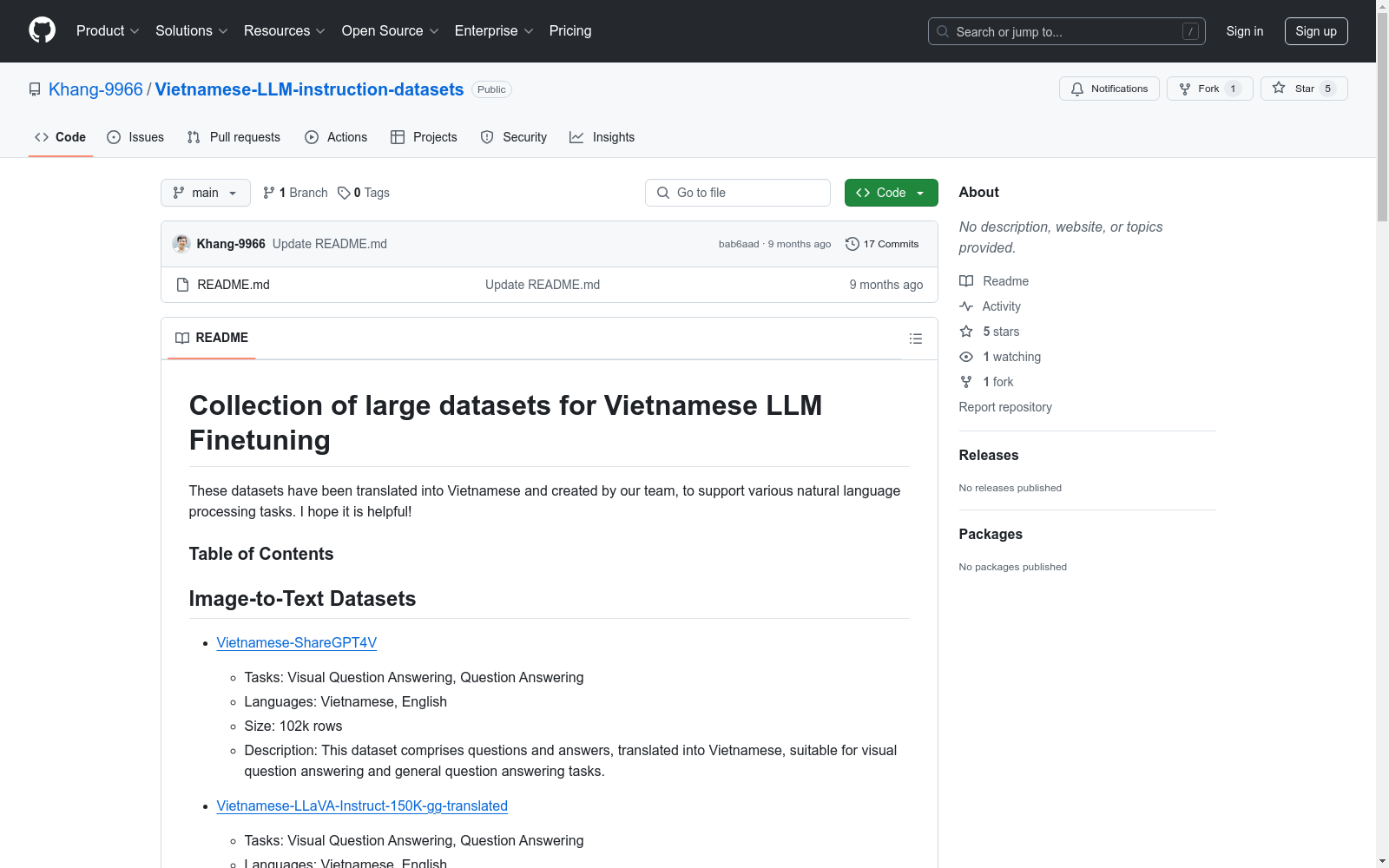Click the Packages heading link
Image resolution: width=1389 pixels, height=868 pixels.
991,534
